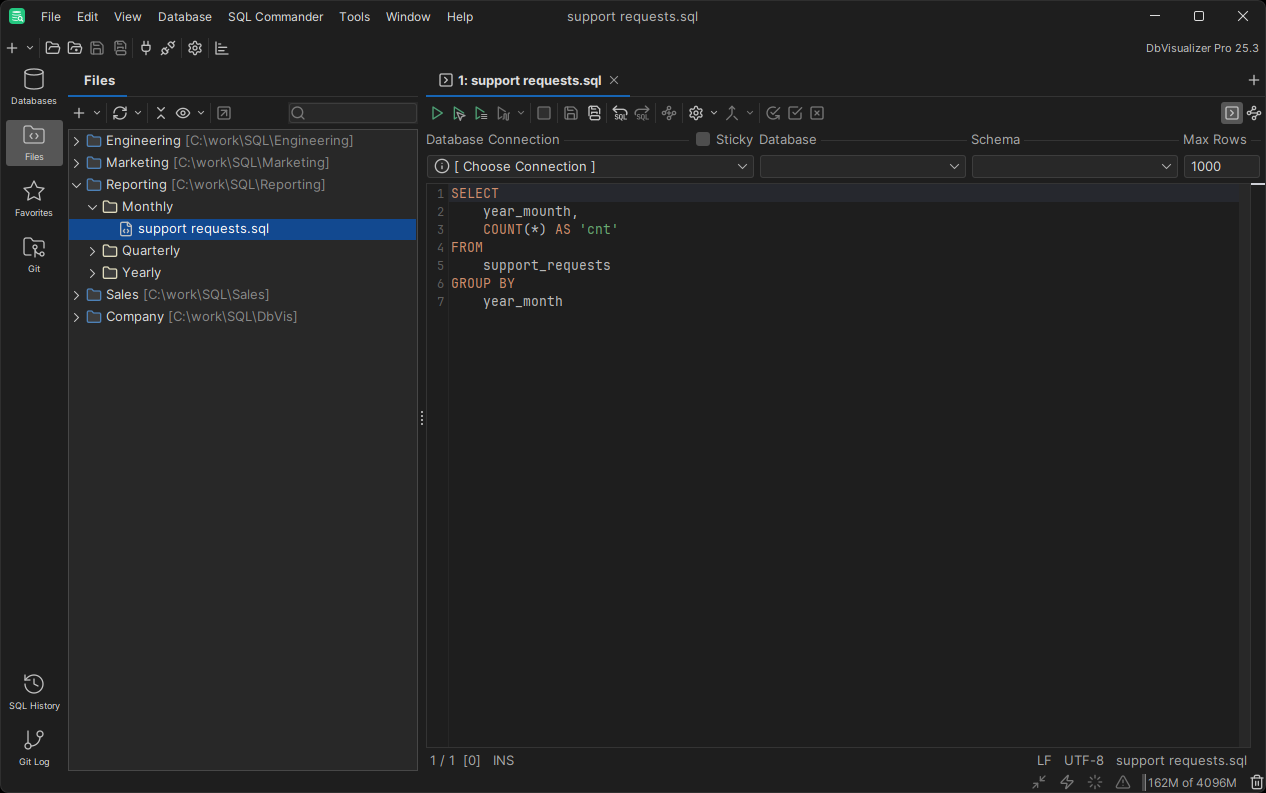Open the Choose Connection dropdown
Image resolution: width=1266 pixels, height=793 pixels.
pos(589,166)
